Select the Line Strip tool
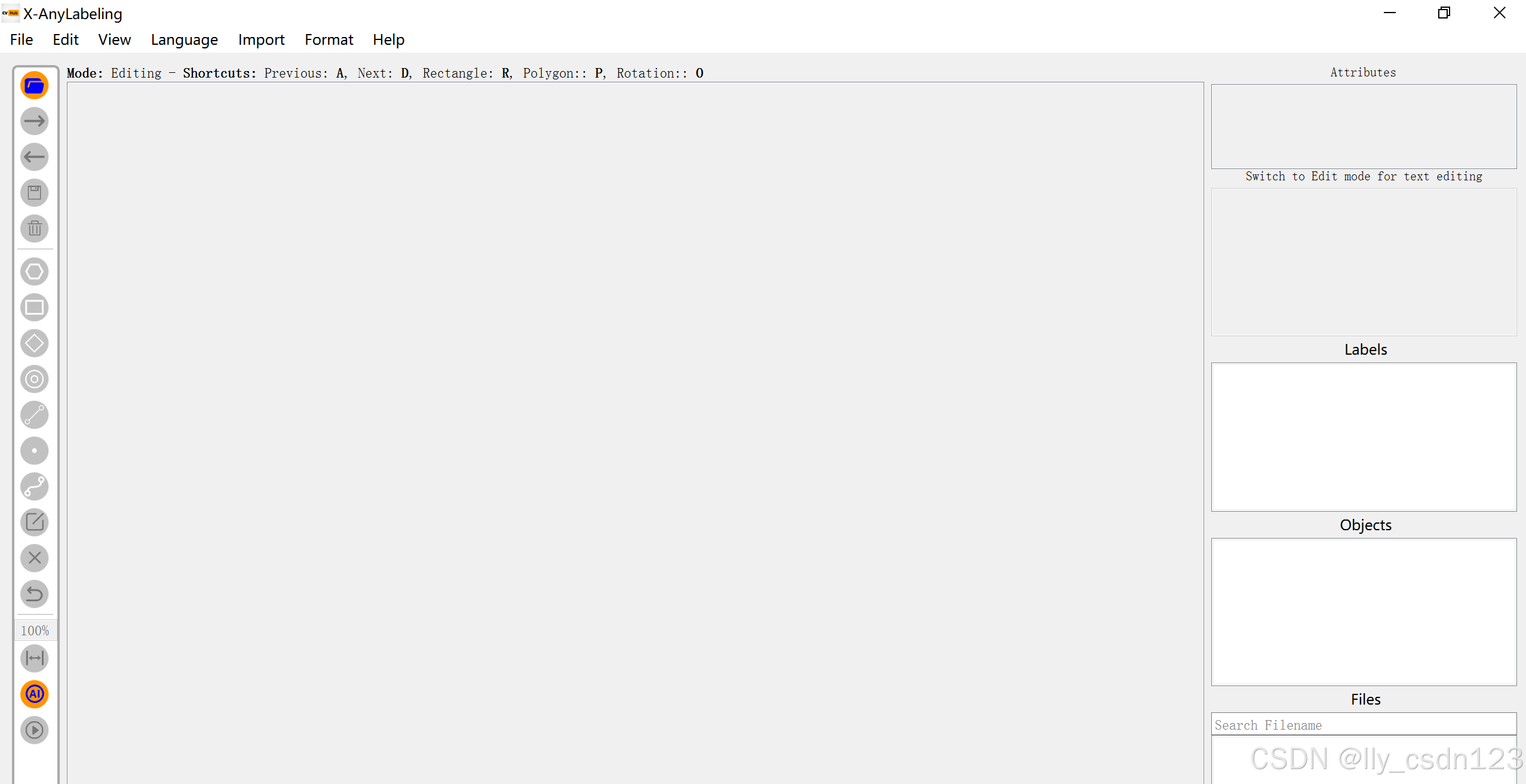The height and width of the screenshot is (784, 1526). tap(35, 487)
